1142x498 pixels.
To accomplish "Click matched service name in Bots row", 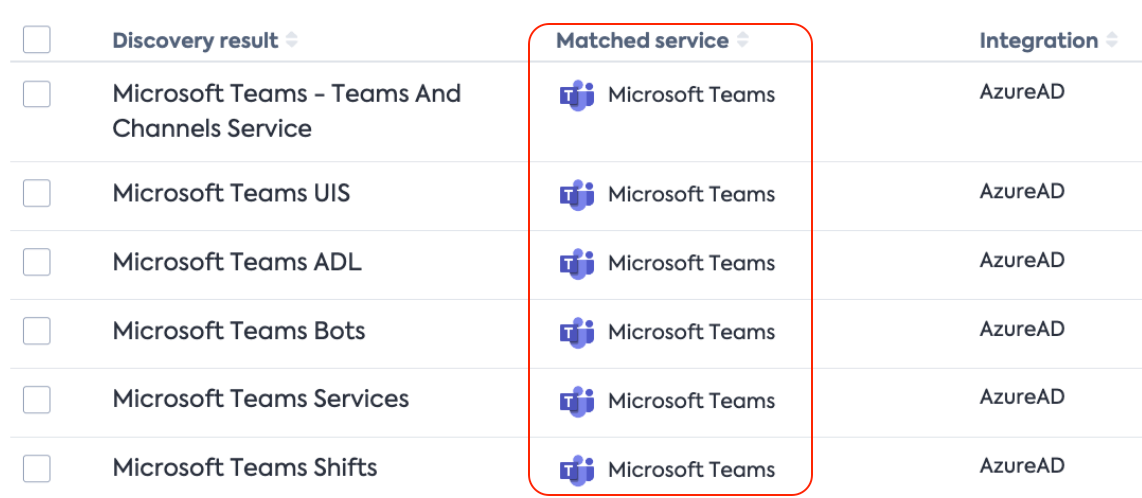I will click(691, 333).
